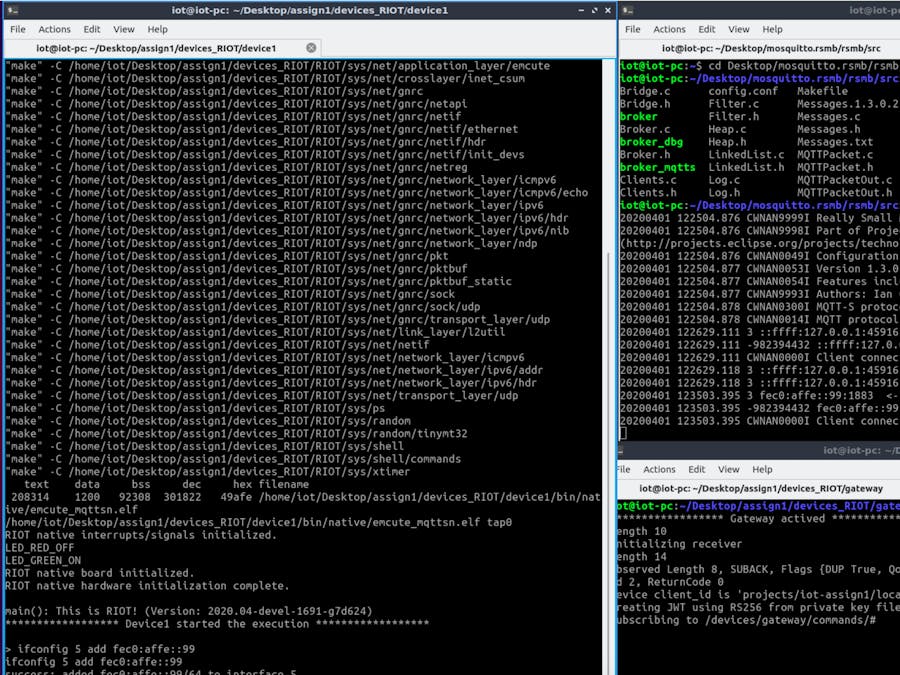Click '/devices/gateway/commands/#' subscribing line
Viewport: 900px width, 675px height.
[746, 620]
